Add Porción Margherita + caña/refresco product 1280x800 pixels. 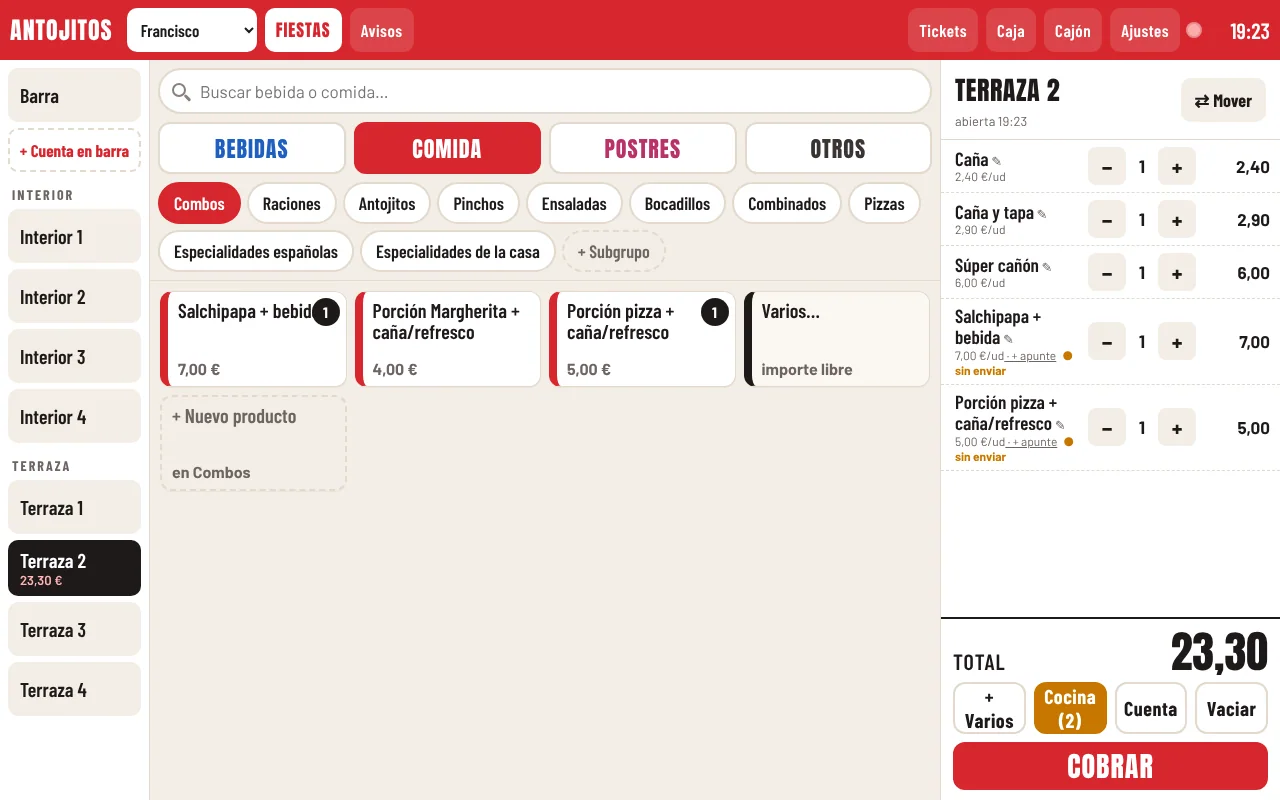[x=447, y=339]
